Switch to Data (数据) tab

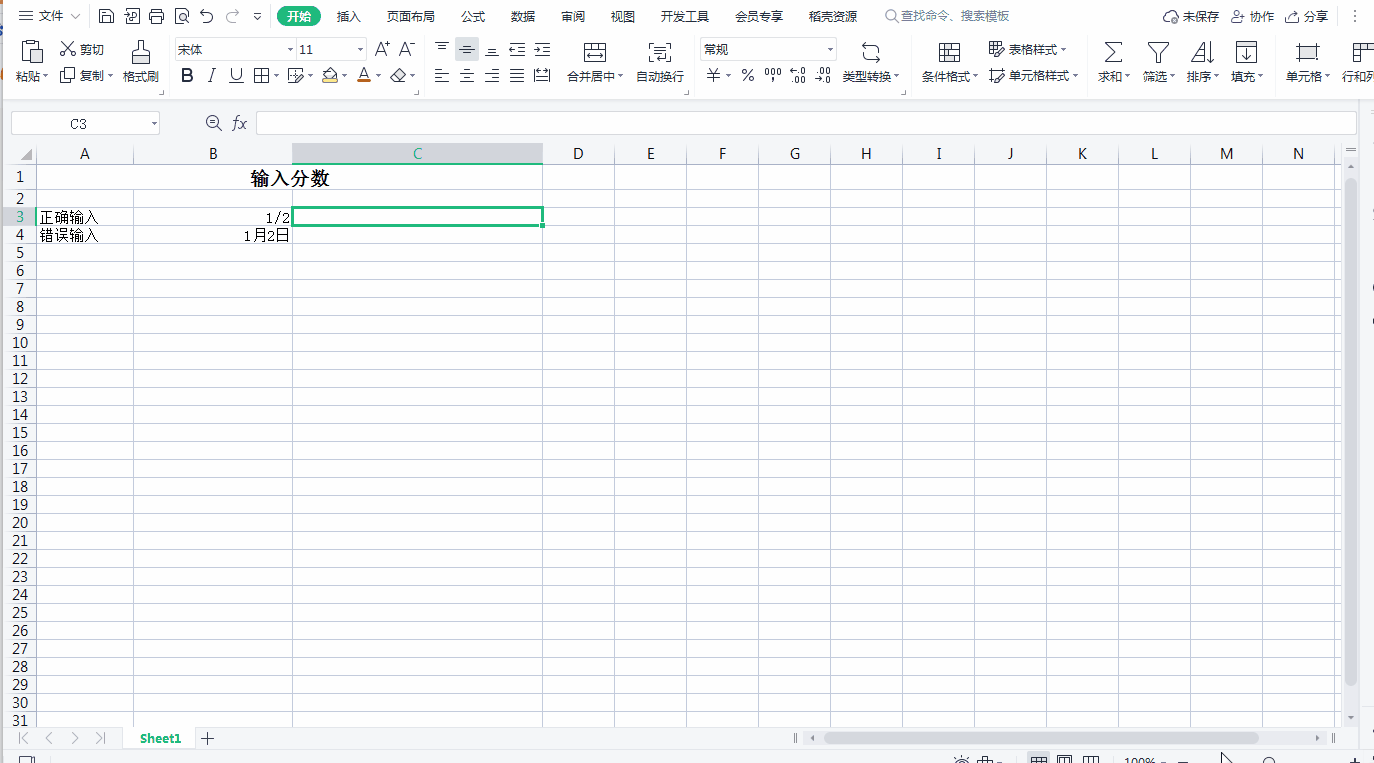pyautogui.click(x=523, y=16)
